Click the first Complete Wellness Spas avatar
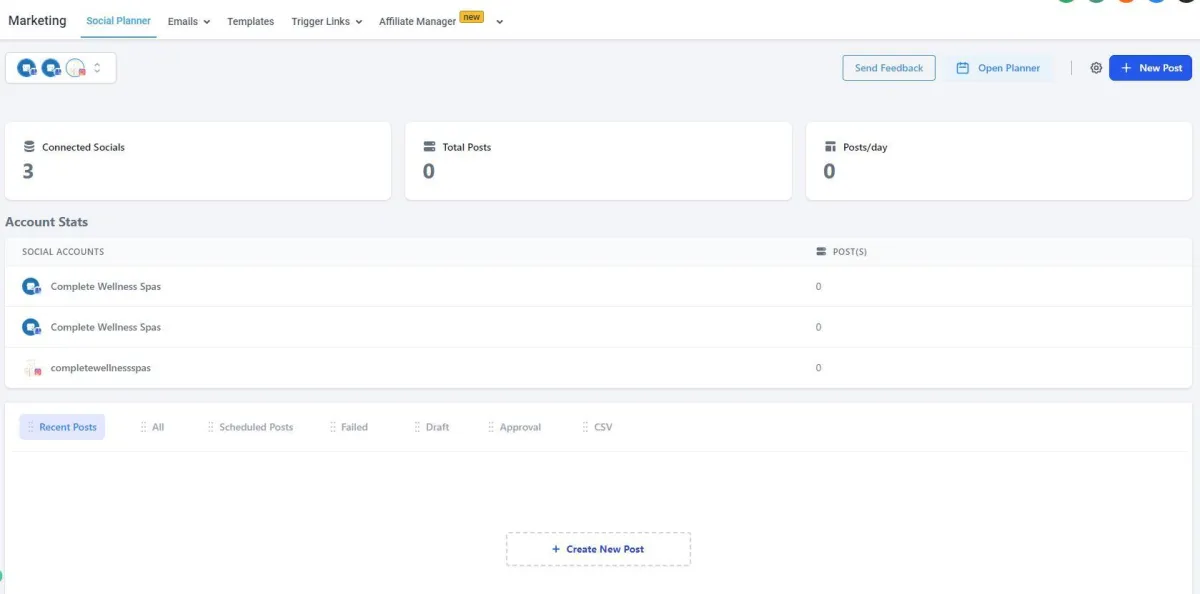The height and width of the screenshot is (594, 1200). click(x=31, y=286)
